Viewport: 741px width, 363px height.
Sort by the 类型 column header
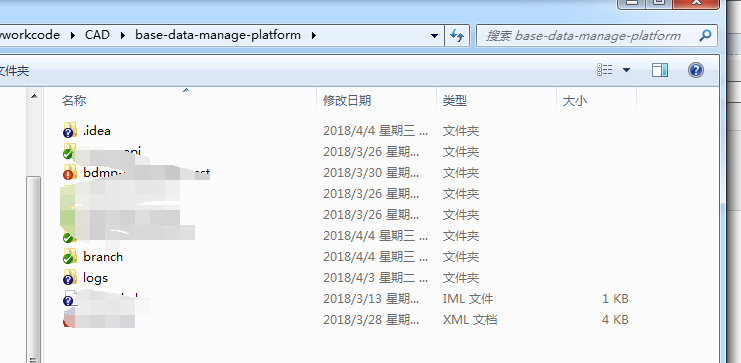pos(455,100)
